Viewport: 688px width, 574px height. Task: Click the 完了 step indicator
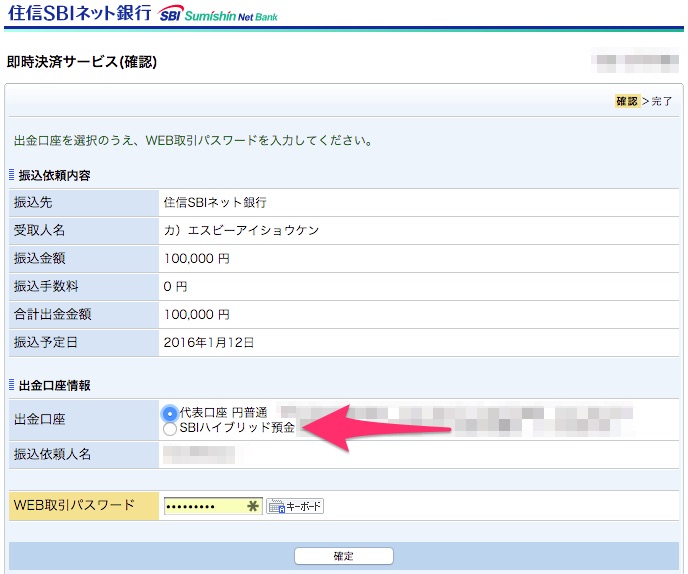click(662, 101)
